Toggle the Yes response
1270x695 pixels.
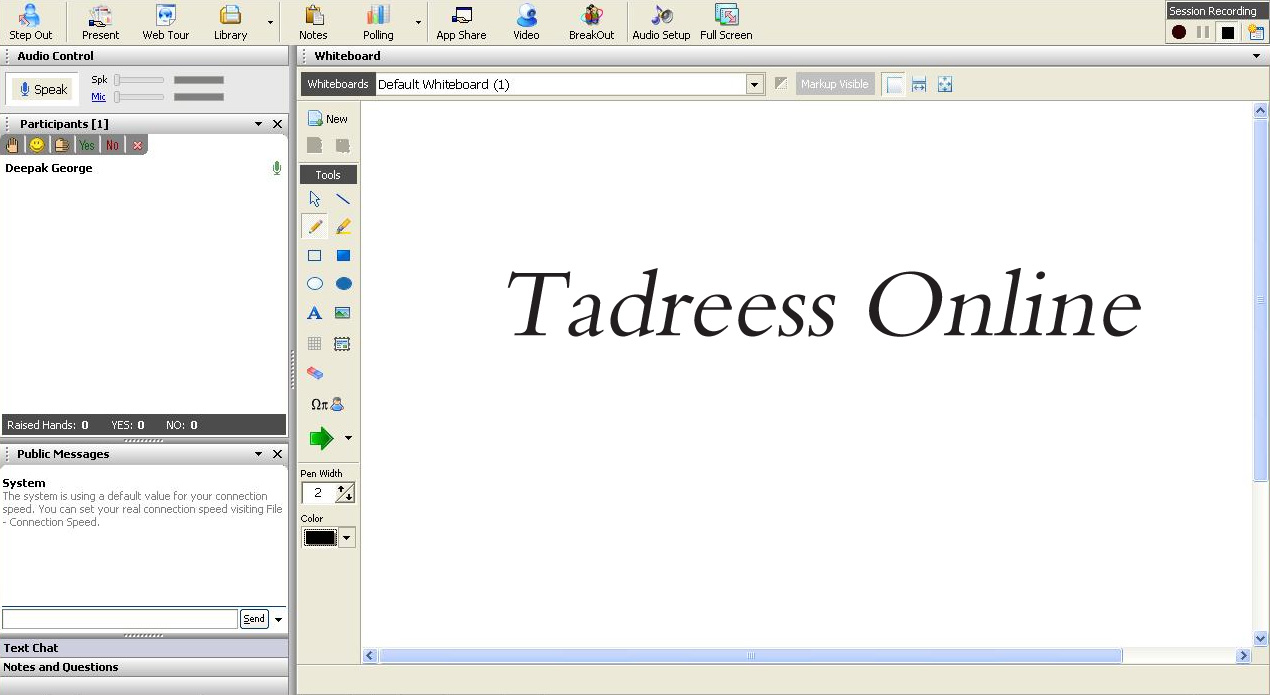pos(87,145)
